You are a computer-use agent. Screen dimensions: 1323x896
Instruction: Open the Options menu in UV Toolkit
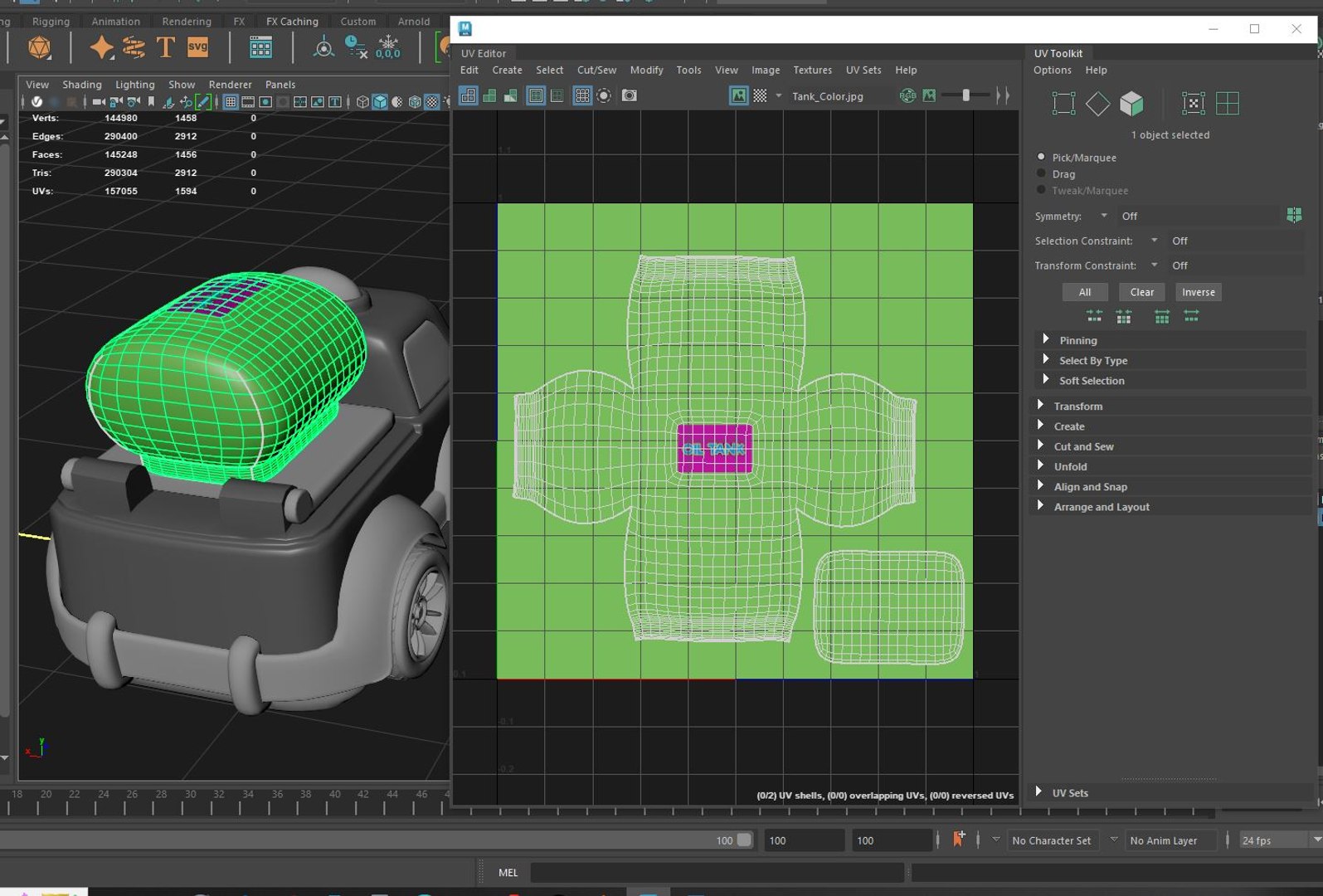tap(1053, 71)
